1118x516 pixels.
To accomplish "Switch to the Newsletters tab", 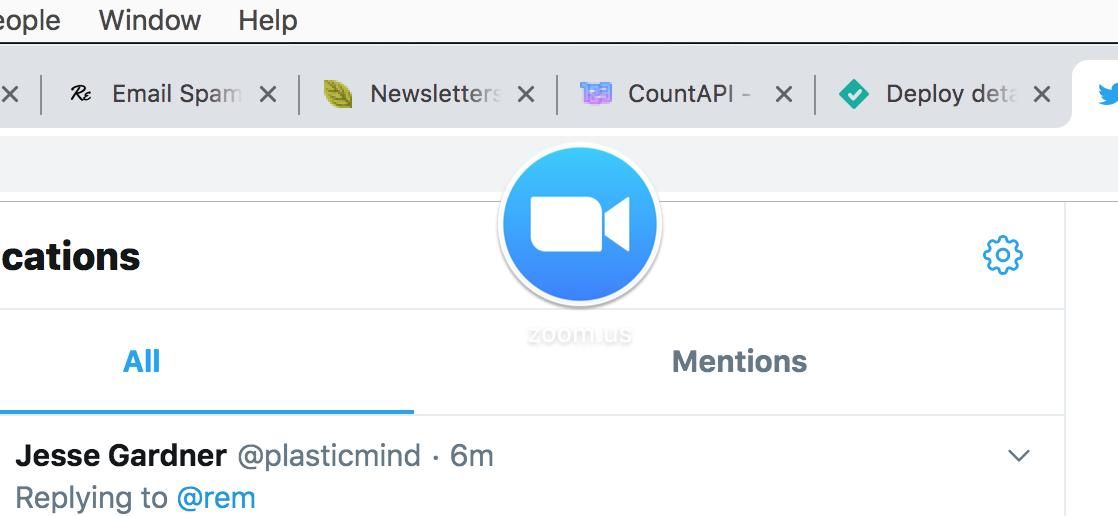I will coord(428,93).
